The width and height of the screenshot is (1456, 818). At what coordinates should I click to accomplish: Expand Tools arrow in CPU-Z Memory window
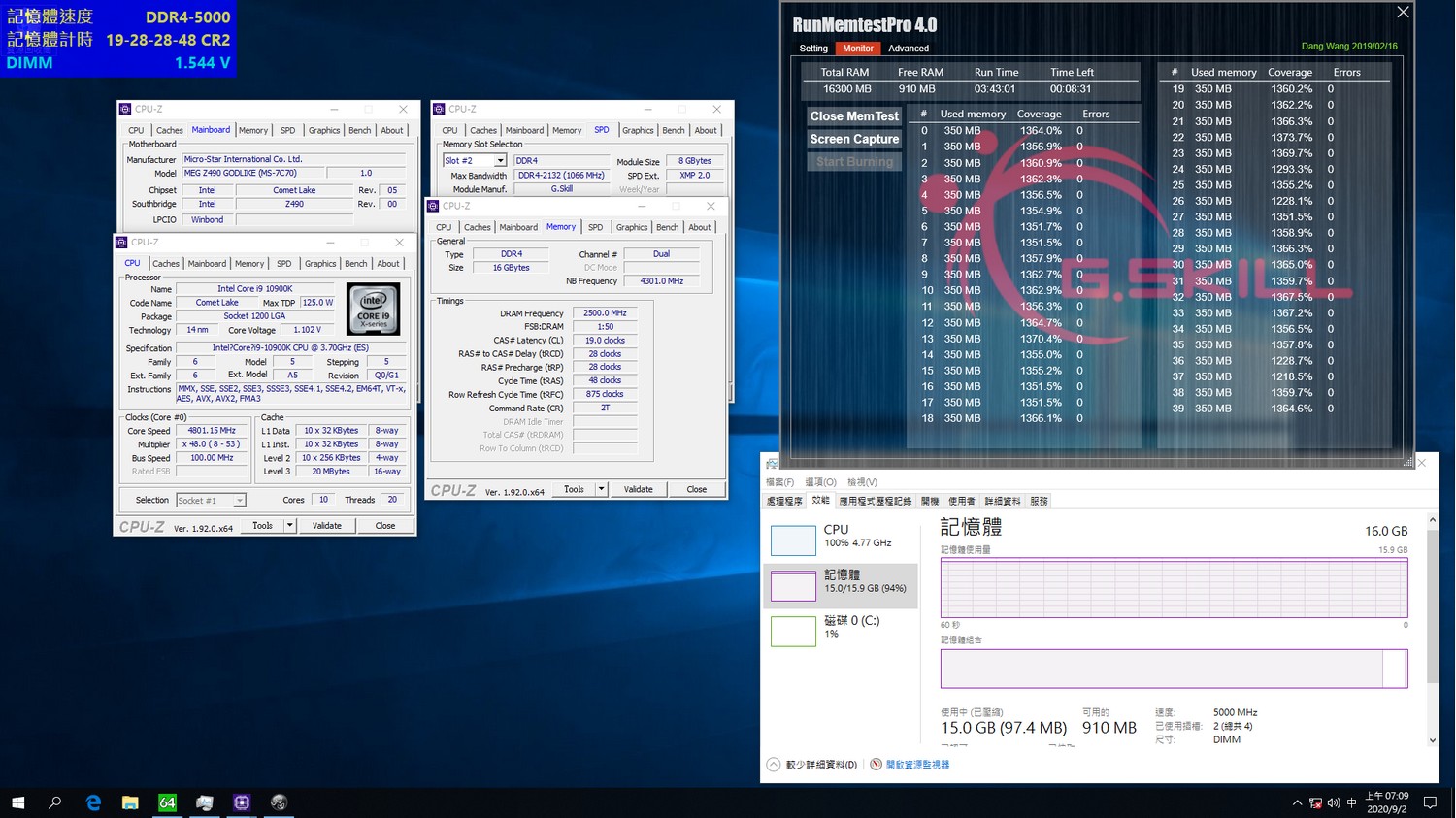(602, 489)
